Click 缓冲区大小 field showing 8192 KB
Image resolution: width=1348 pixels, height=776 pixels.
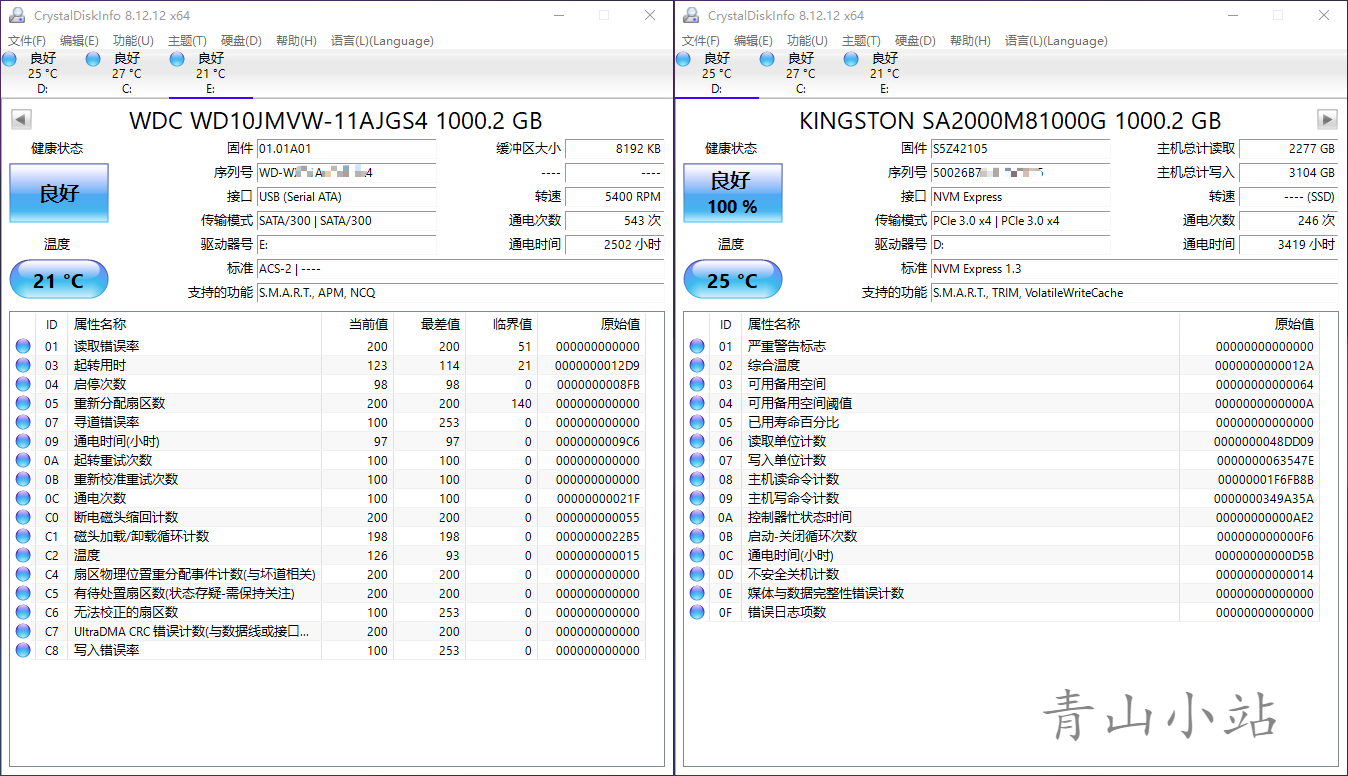pyautogui.click(x=615, y=148)
